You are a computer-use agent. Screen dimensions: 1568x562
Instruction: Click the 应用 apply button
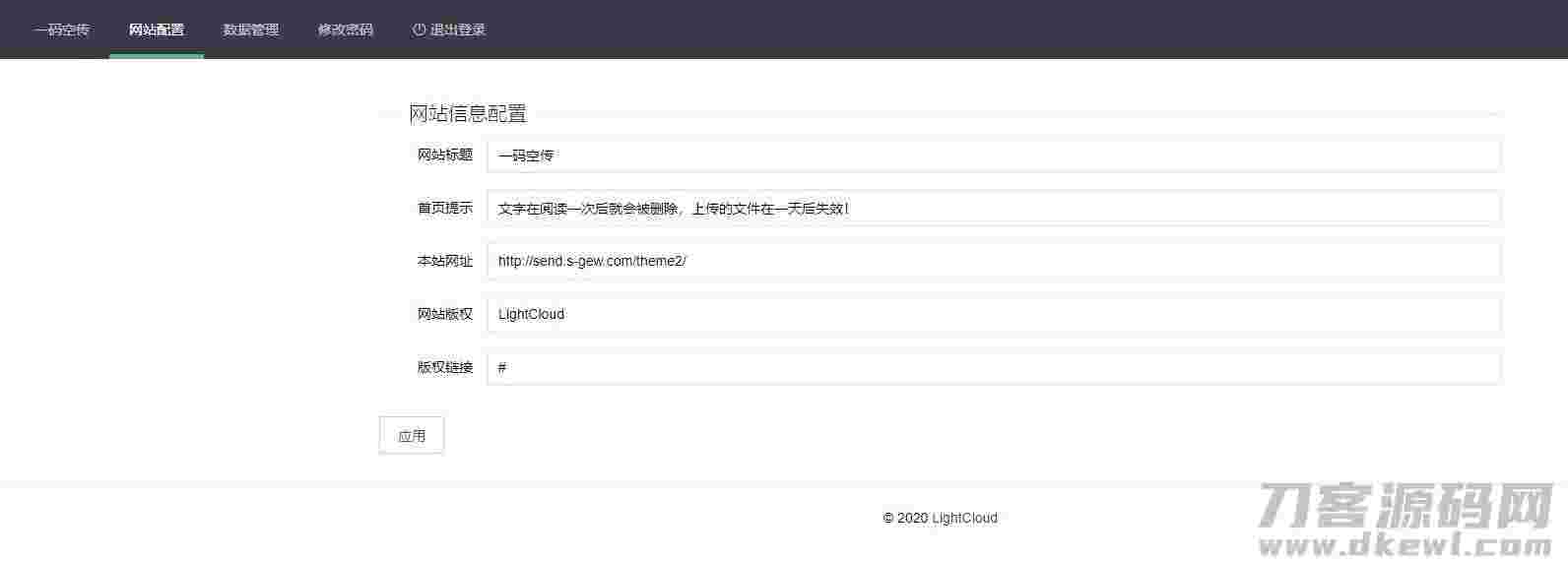tap(412, 435)
